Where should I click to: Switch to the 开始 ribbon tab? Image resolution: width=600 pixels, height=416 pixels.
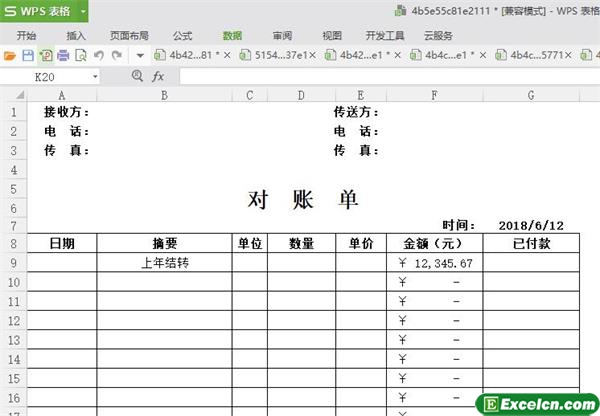pyautogui.click(x=26, y=36)
